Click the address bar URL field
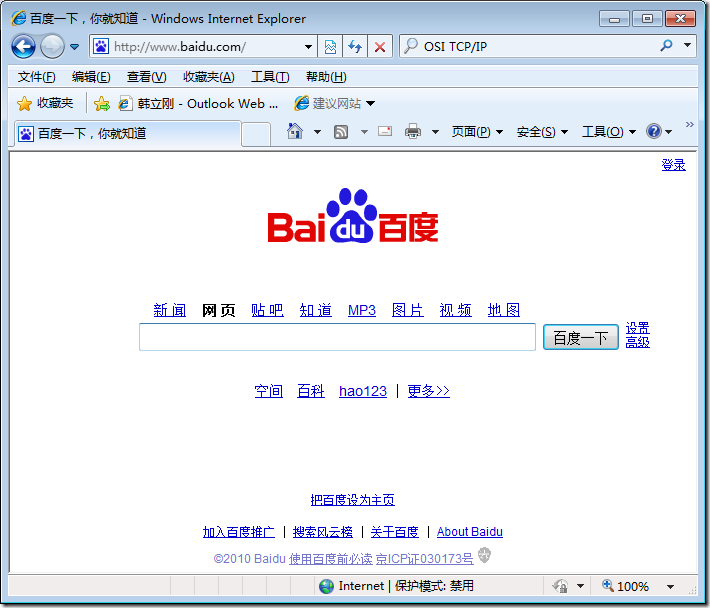Screen dimensions: 710x608 pos(204,46)
